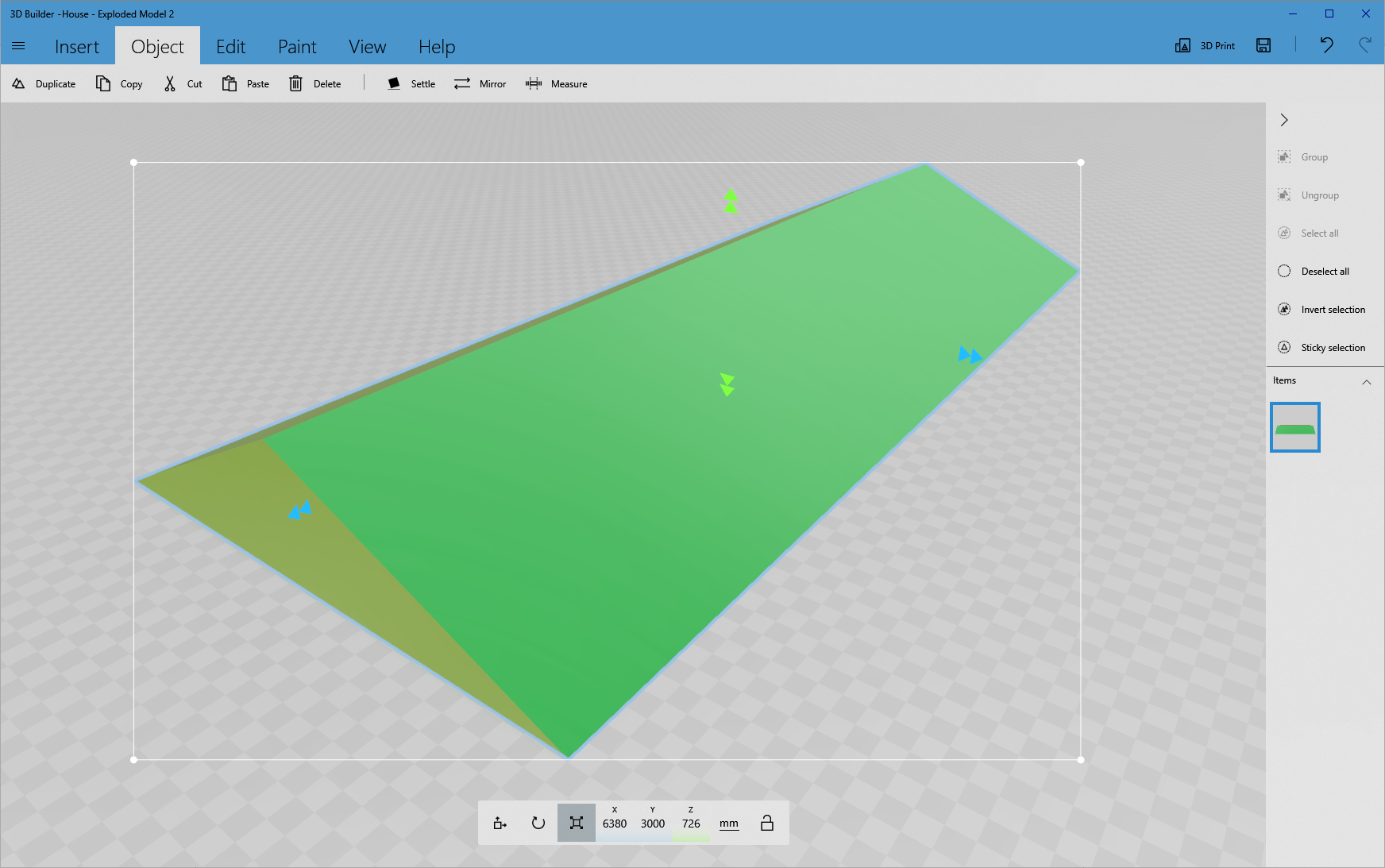The width and height of the screenshot is (1385, 868).
Task: Click the X dimension field showing 6380
Action: tap(615, 823)
